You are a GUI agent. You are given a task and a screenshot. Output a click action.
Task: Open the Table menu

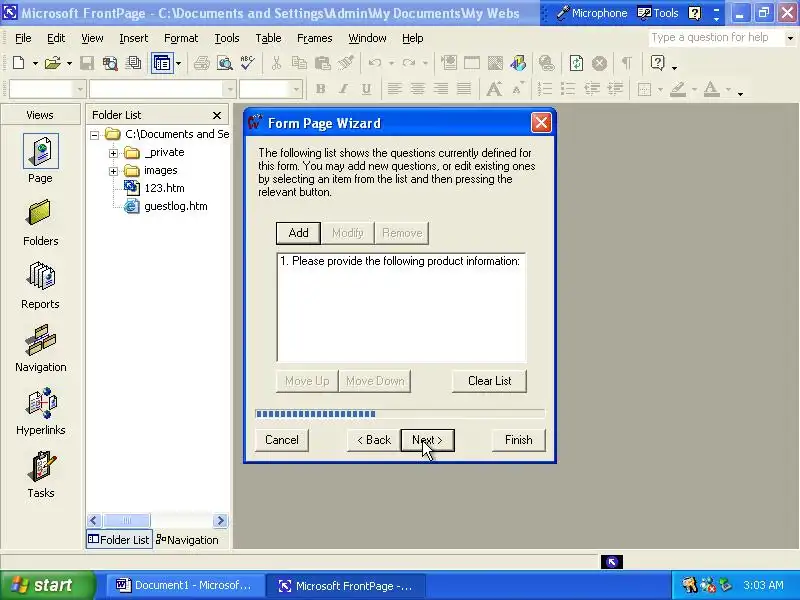268,38
